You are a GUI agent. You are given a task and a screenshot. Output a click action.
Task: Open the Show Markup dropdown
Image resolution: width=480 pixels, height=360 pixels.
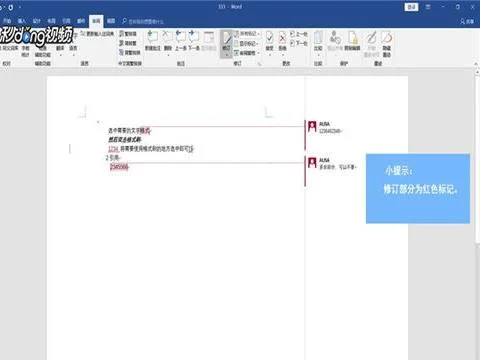[x=247, y=43]
